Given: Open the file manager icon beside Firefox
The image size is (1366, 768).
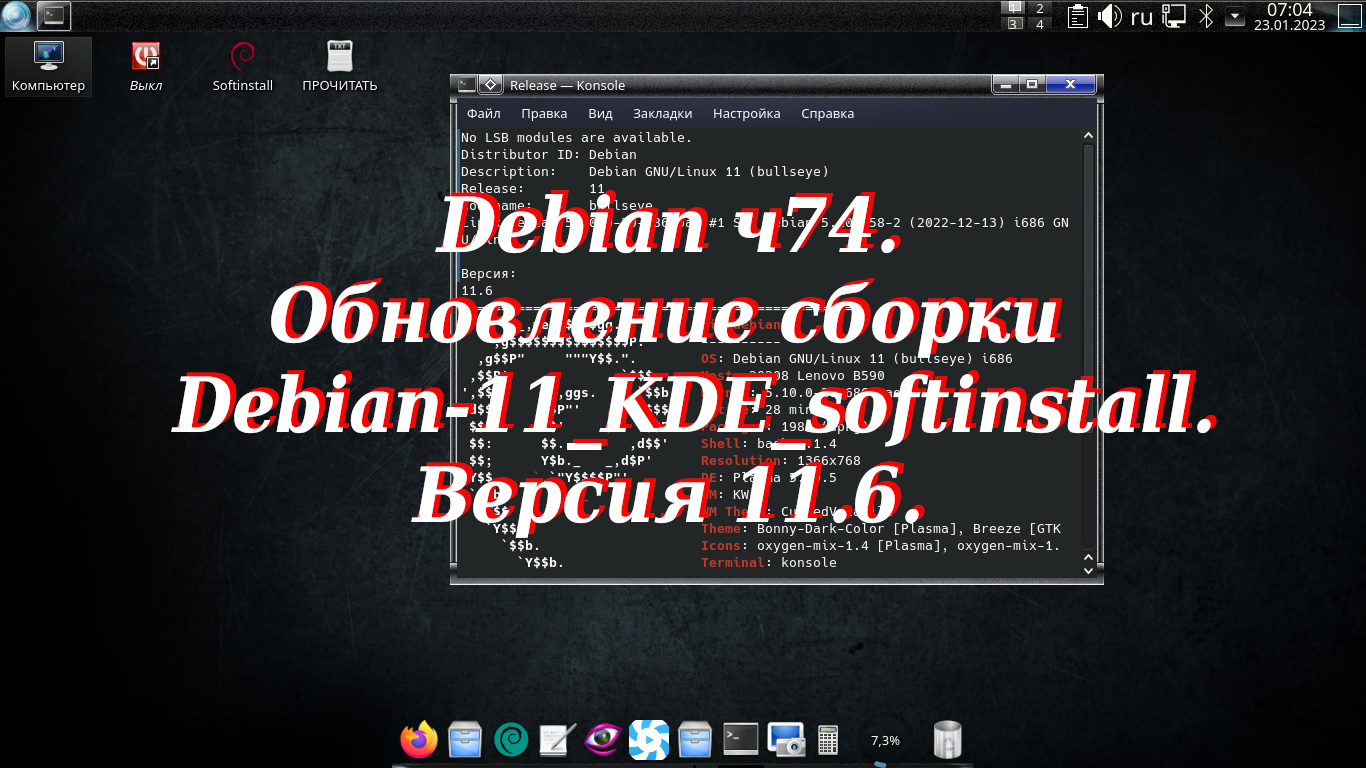Looking at the screenshot, I should pos(466,740).
